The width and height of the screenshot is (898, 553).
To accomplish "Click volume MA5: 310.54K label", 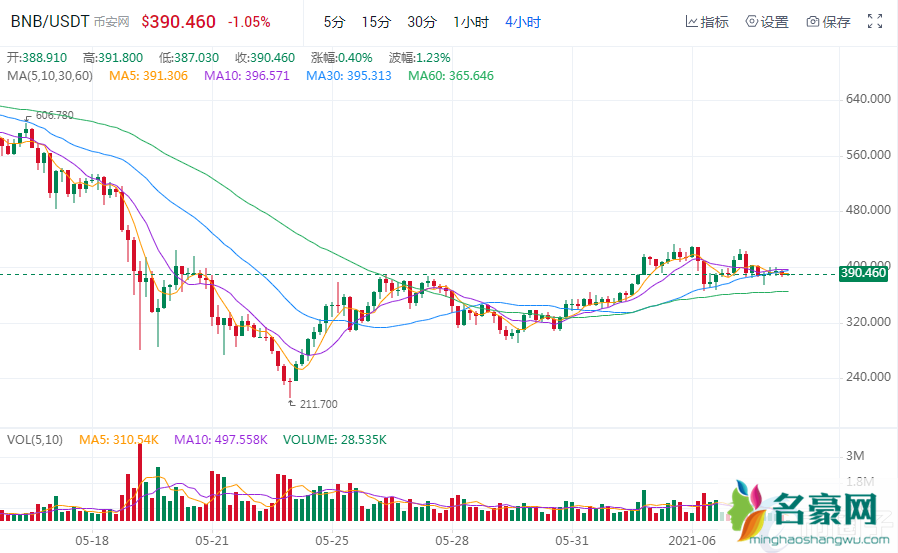I will 119,440.
